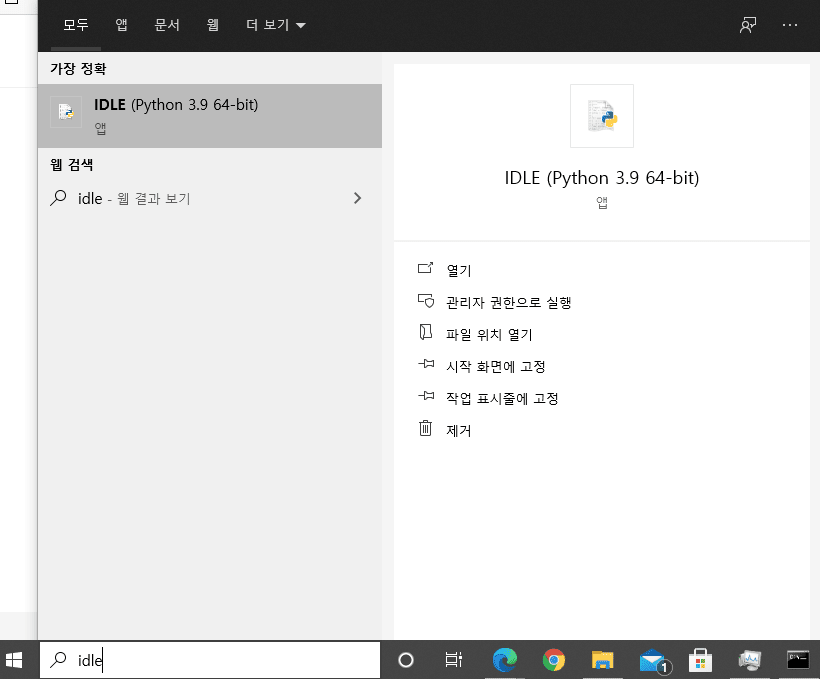Click the 관리자 권한으로 실행 shield icon
The width and height of the screenshot is (820, 679).
point(425,302)
